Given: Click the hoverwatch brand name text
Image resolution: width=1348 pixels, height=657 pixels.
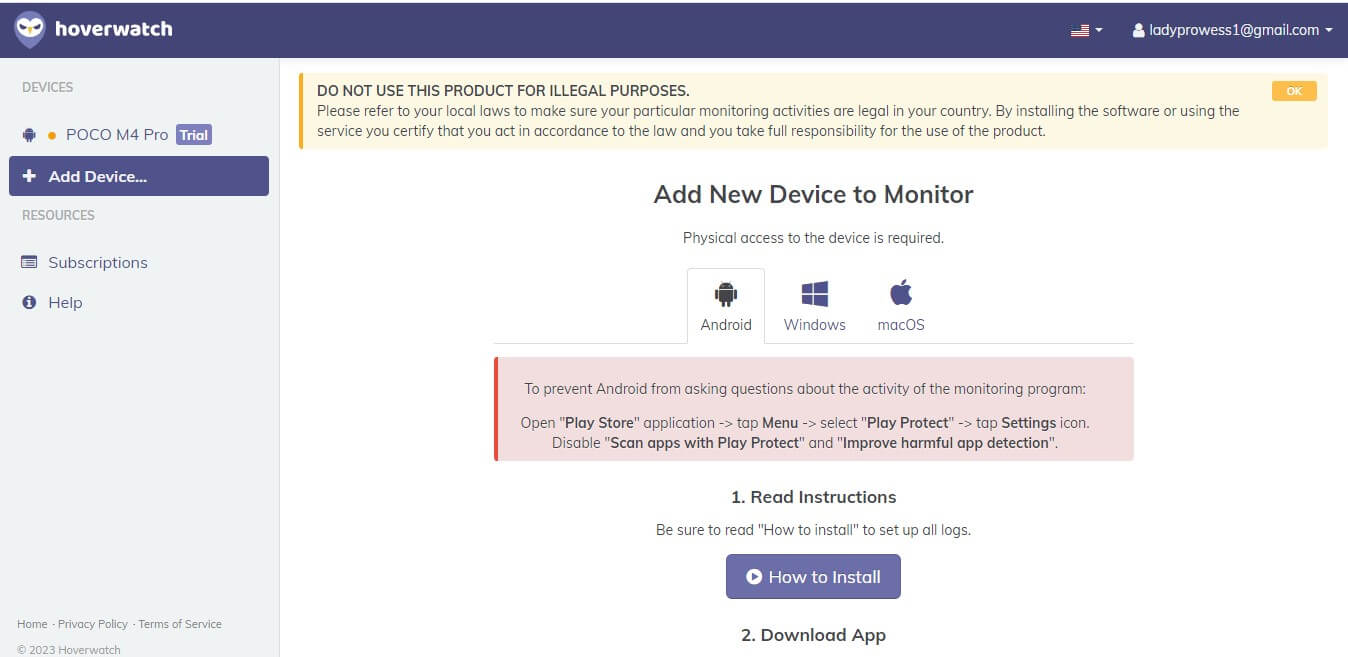Looking at the screenshot, I should [114, 29].
